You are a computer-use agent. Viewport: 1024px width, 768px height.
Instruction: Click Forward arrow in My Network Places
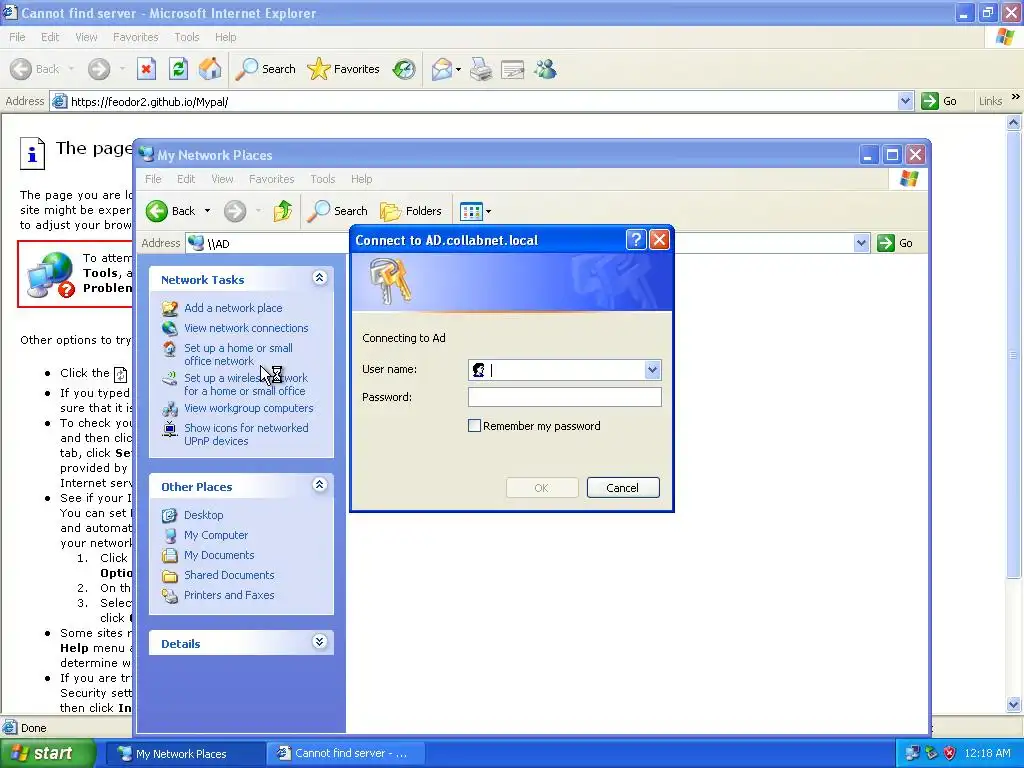pyautogui.click(x=235, y=211)
